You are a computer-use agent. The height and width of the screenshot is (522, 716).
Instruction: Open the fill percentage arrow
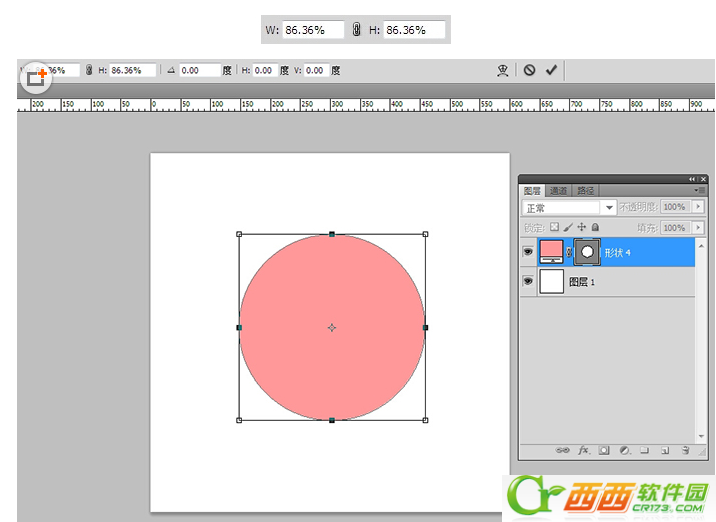tap(697, 228)
